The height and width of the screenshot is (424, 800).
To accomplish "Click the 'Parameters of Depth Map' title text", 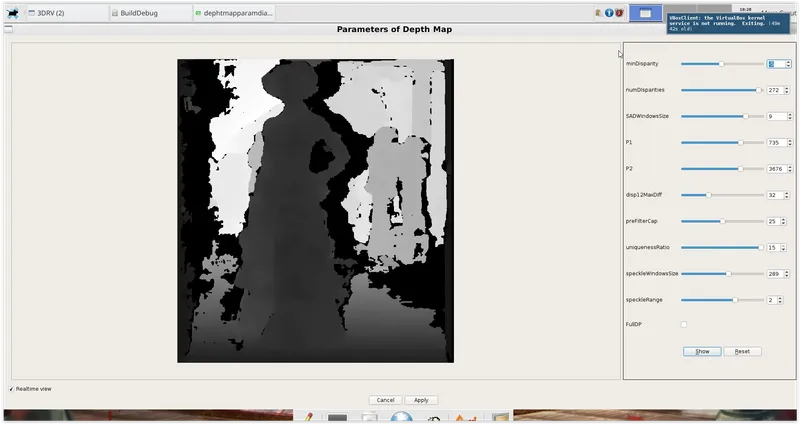I will click(x=394, y=29).
